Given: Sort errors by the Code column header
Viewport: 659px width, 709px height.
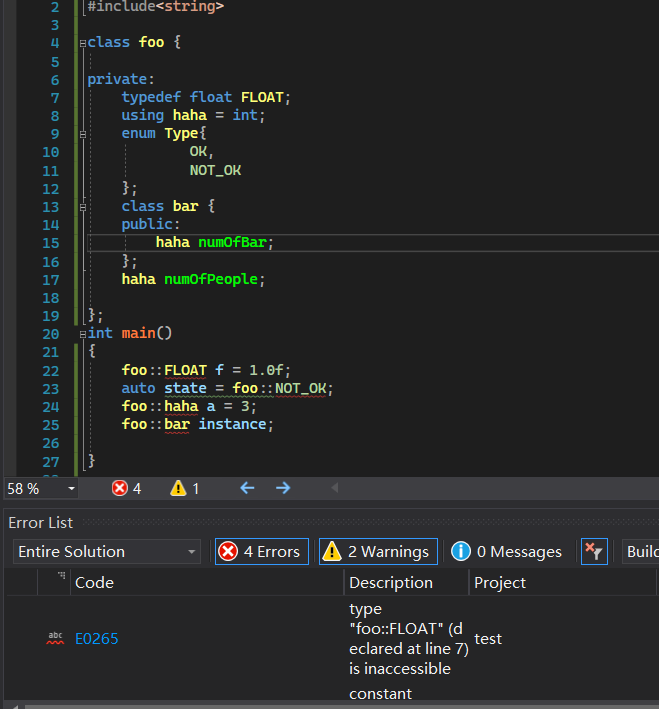Looking at the screenshot, I should tap(95, 582).
